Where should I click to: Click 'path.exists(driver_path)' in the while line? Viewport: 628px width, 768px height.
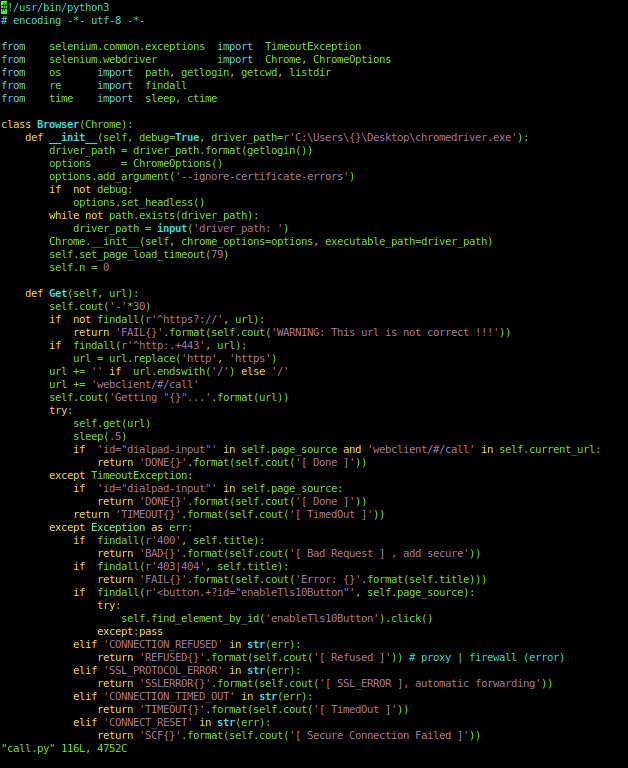[181, 216]
